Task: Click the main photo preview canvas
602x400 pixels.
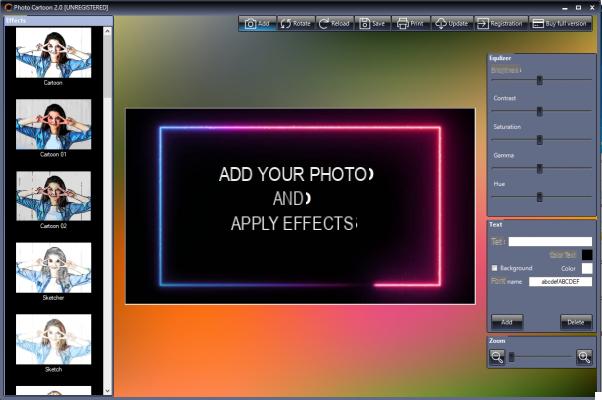Action: (x=300, y=207)
